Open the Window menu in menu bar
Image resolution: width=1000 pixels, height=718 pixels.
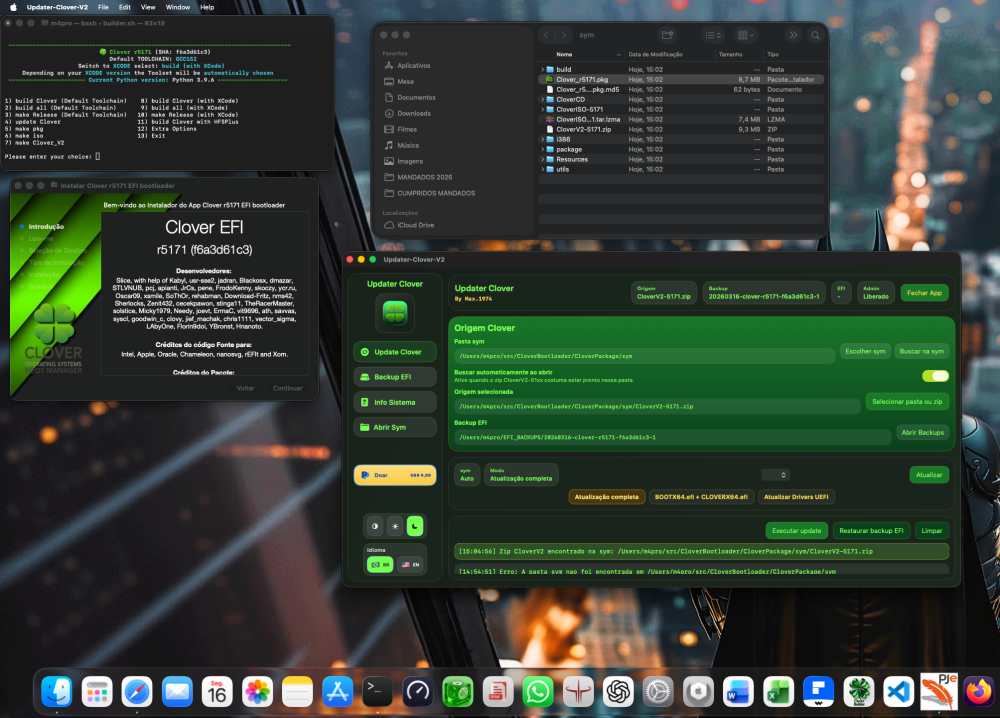(178, 7)
